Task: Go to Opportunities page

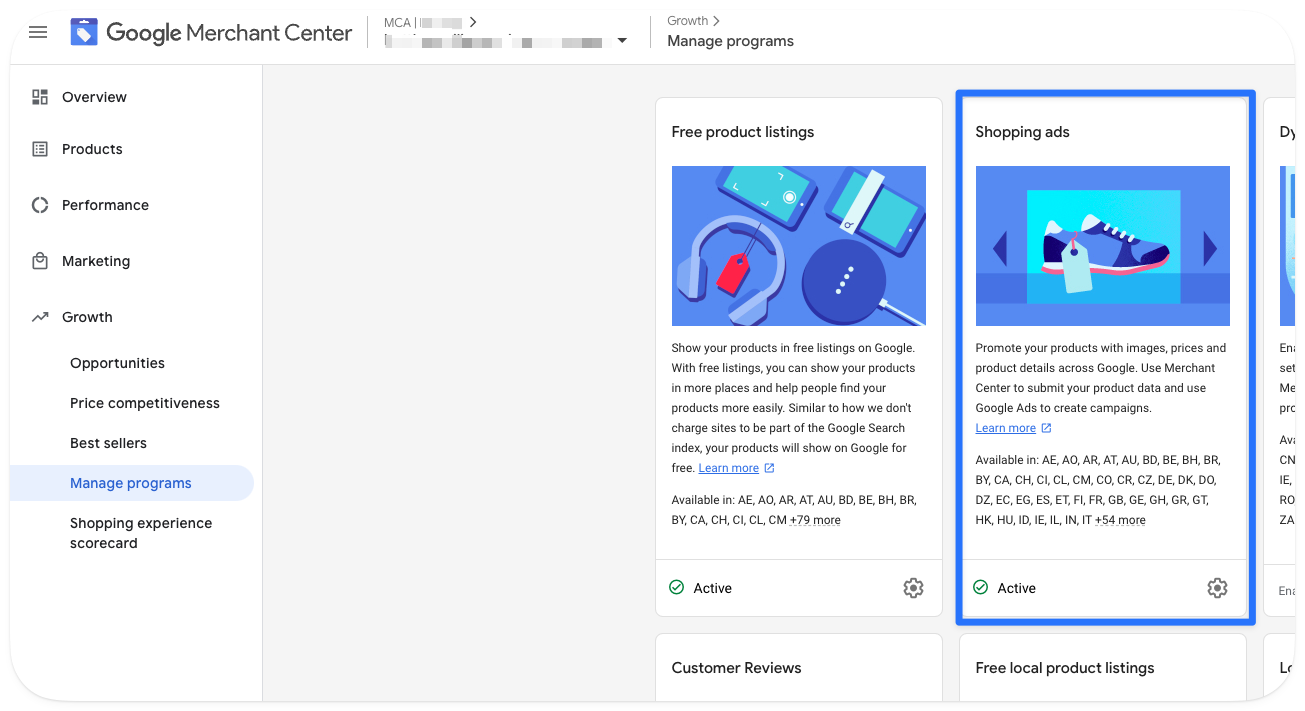Action: pyautogui.click(x=117, y=363)
